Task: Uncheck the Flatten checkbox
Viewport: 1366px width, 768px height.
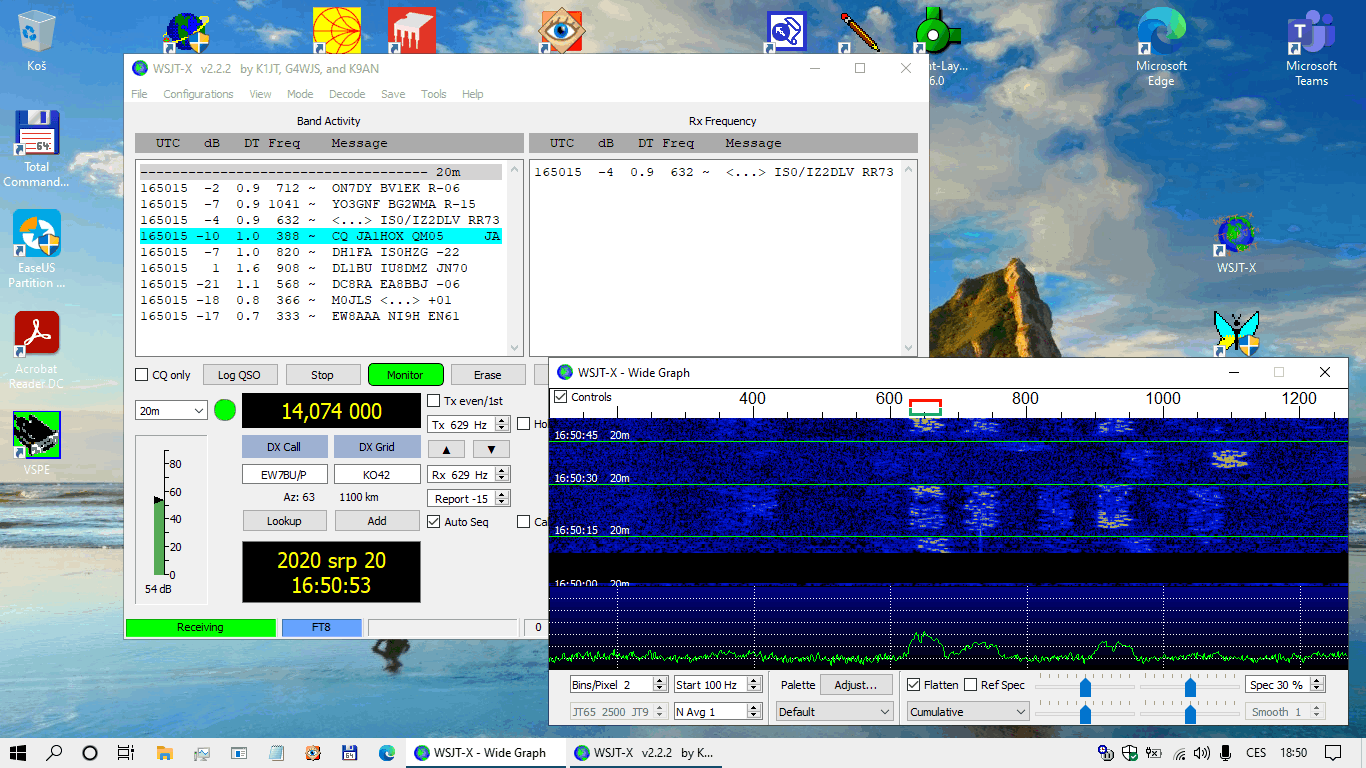Action: (x=914, y=685)
